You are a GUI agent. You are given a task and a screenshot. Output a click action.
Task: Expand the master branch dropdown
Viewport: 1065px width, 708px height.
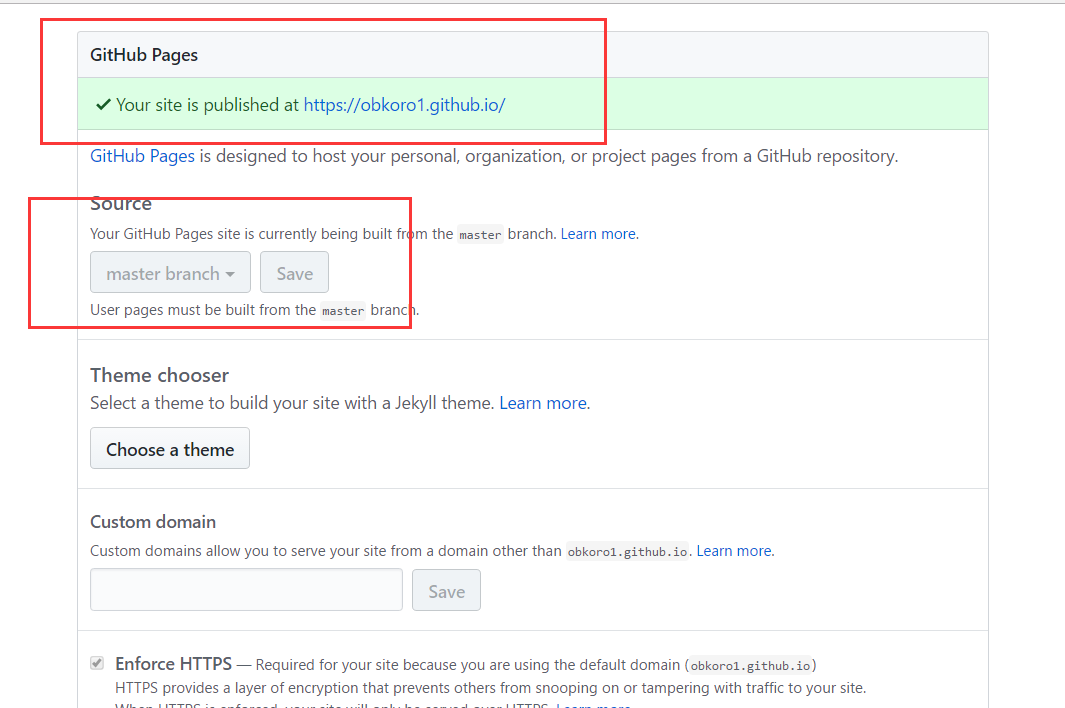170,272
